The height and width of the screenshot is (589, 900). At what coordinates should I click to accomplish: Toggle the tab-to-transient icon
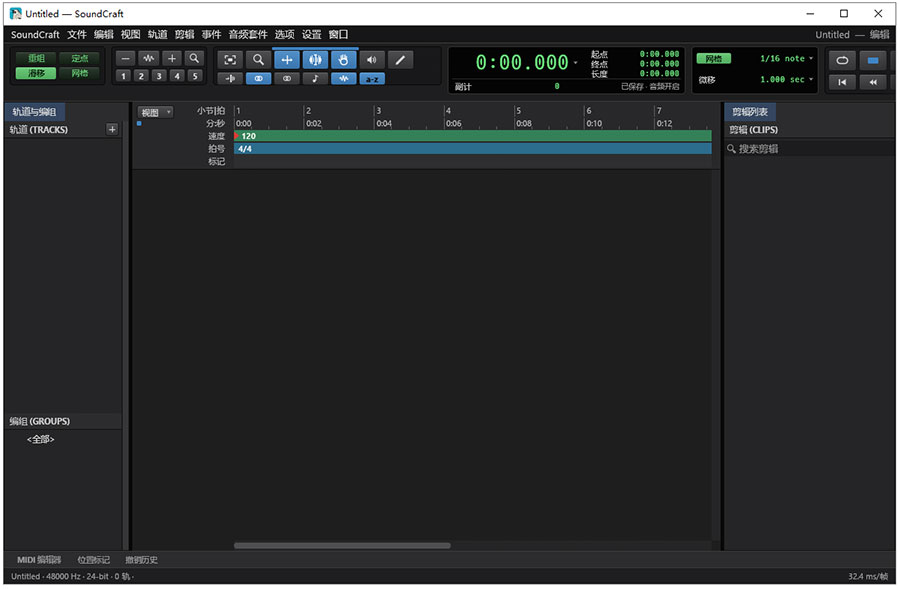pyautogui.click(x=230, y=79)
